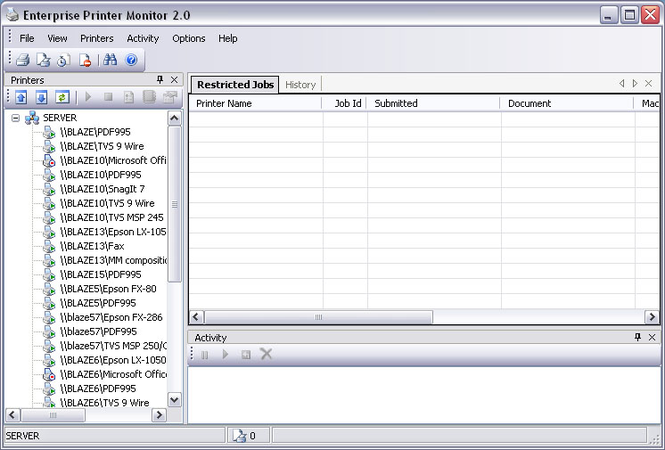Click the delete X icon in Activity toolbar
665x450 pixels.
266,354
